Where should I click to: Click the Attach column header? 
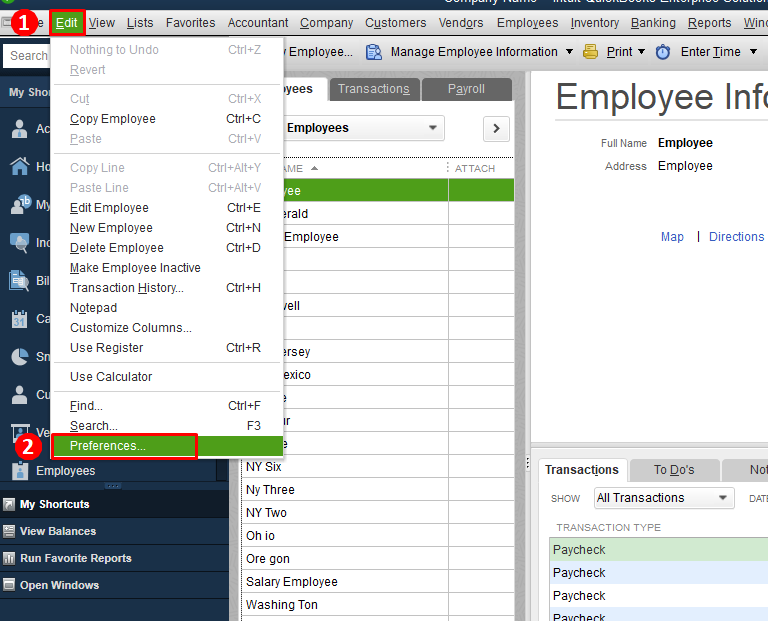[475, 168]
